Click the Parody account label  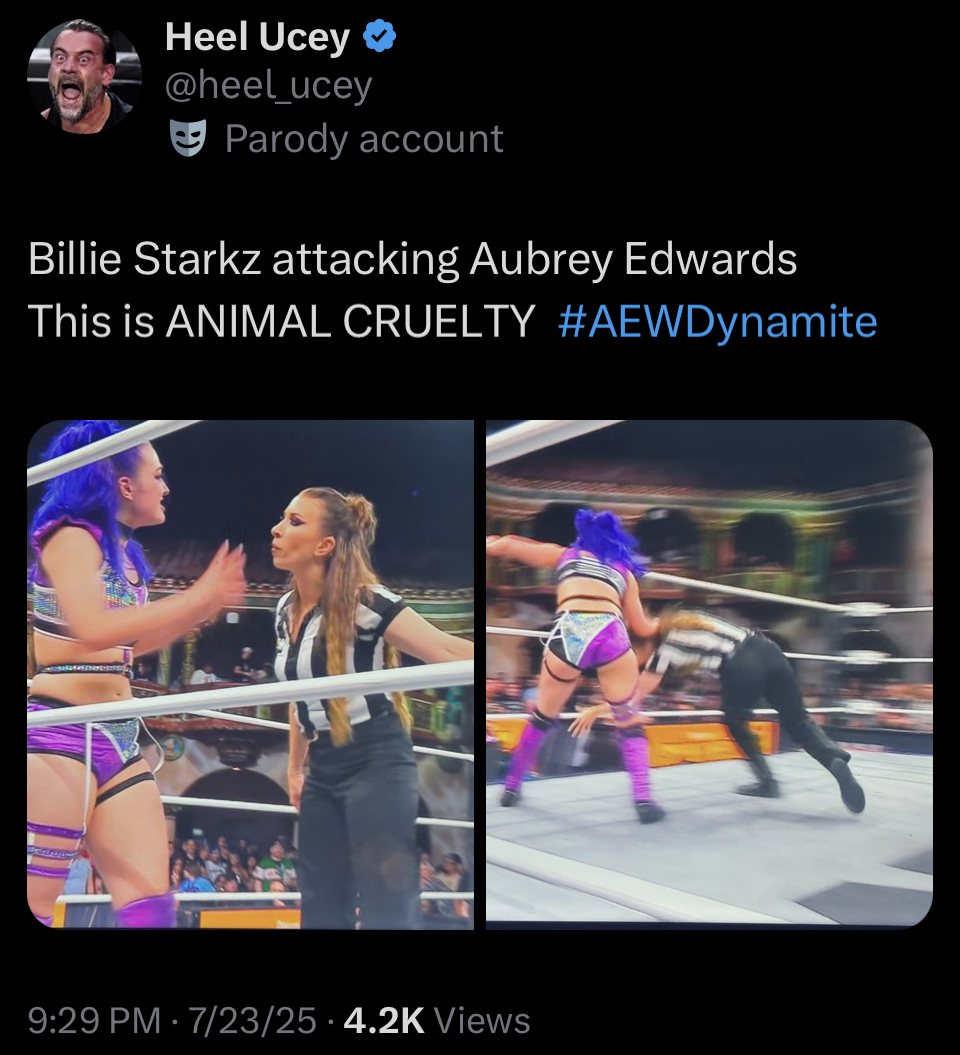(x=364, y=139)
